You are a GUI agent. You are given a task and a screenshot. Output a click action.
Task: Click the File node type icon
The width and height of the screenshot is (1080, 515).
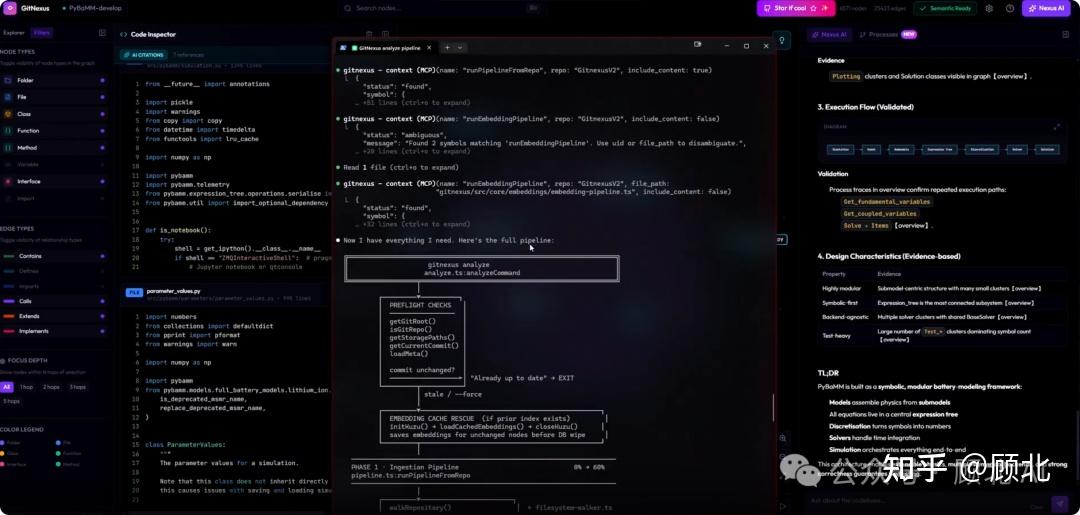[8, 97]
